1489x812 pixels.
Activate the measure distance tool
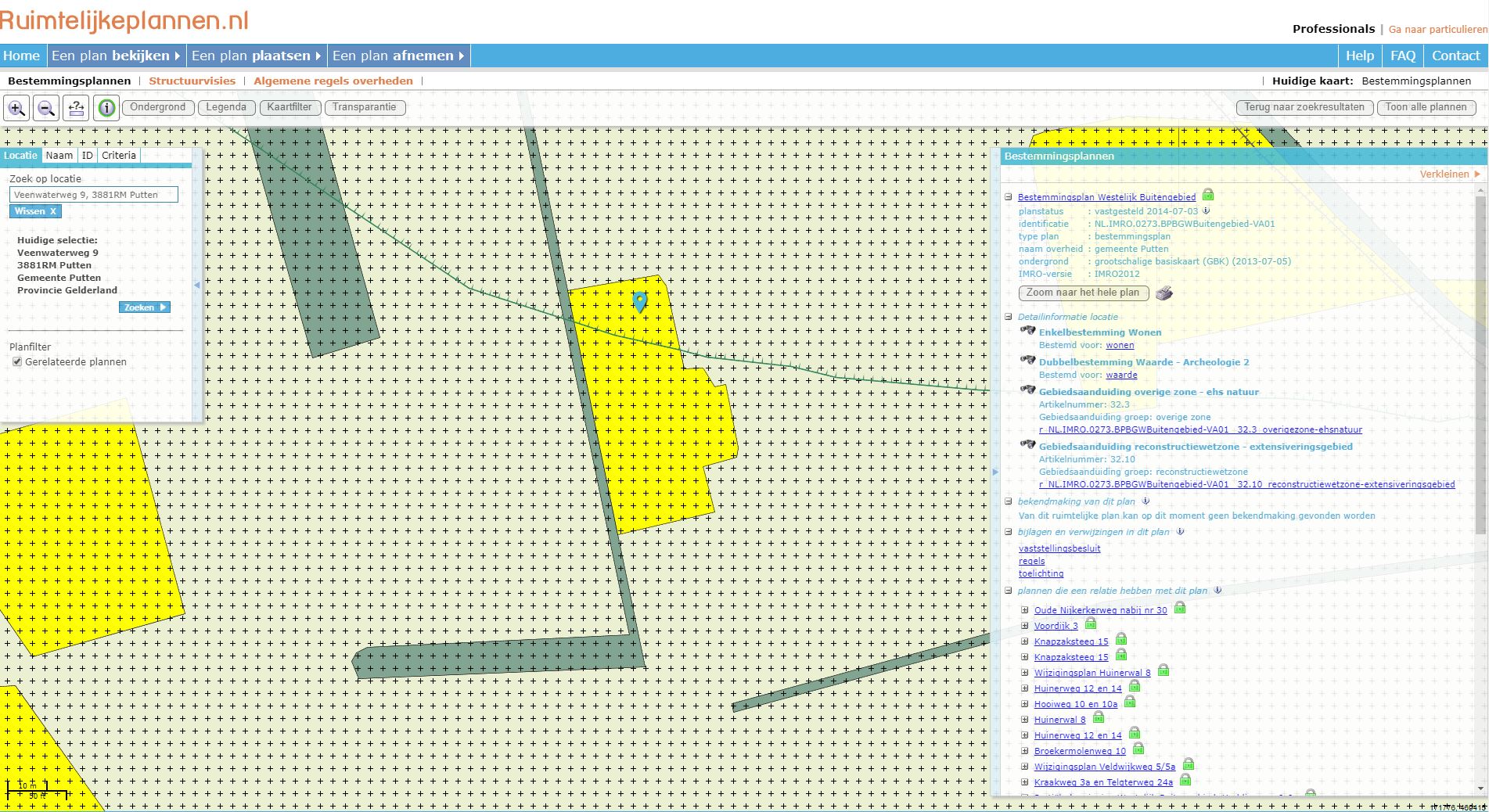(76, 107)
